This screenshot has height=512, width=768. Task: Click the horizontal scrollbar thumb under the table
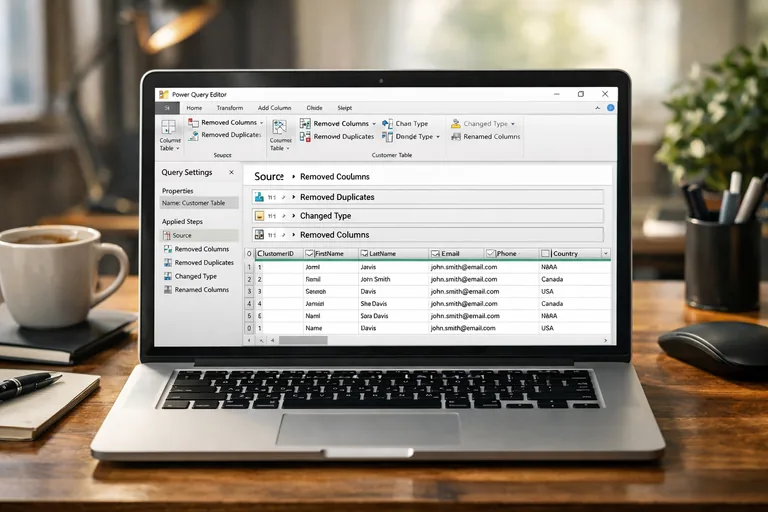click(303, 340)
